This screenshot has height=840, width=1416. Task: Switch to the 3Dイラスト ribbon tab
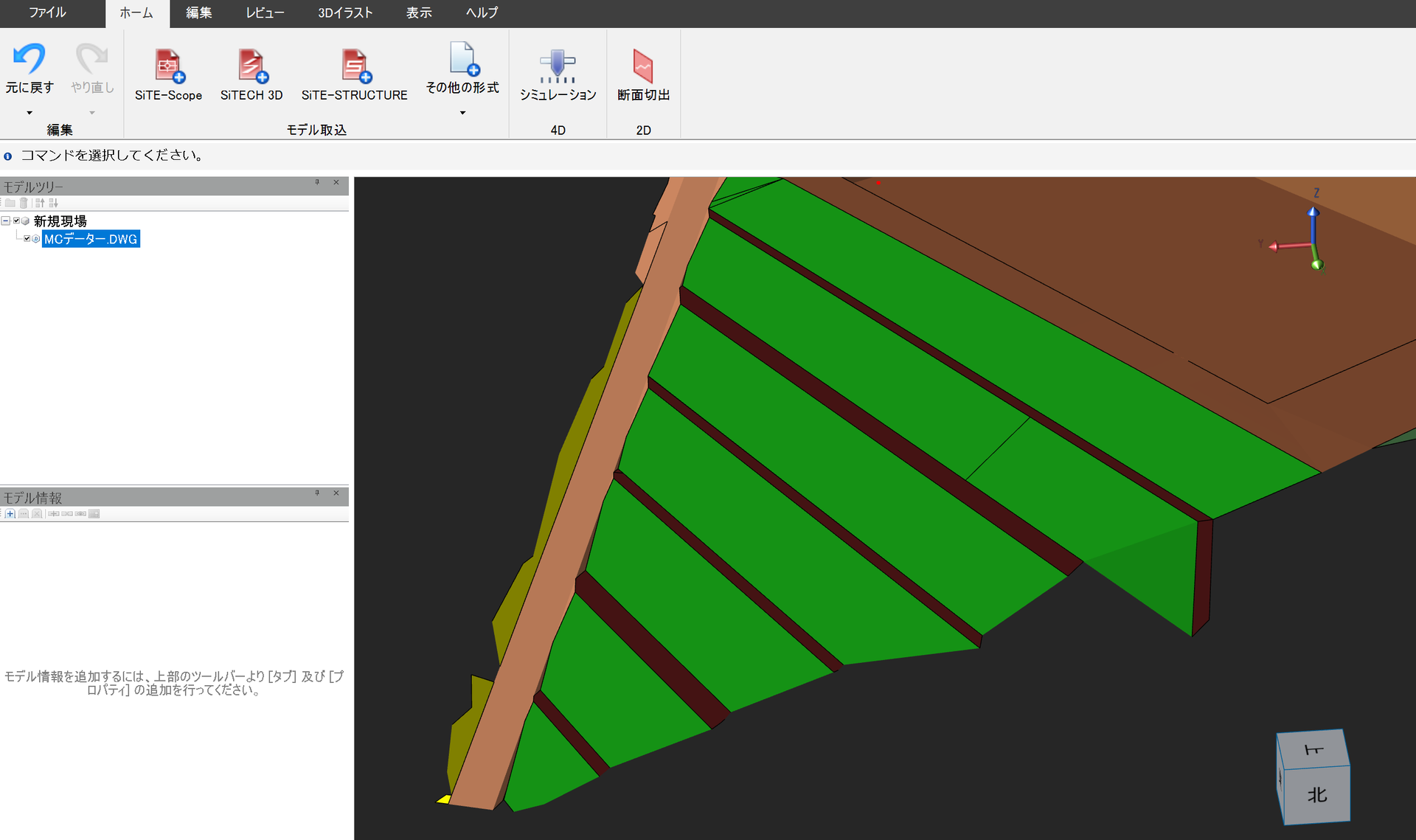pyautogui.click(x=345, y=13)
